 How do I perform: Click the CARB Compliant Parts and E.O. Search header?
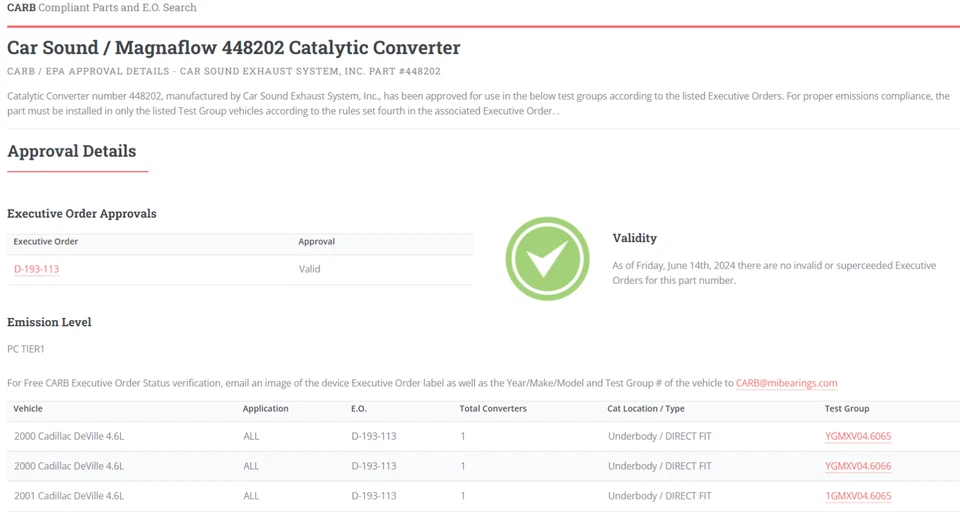(102, 7)
